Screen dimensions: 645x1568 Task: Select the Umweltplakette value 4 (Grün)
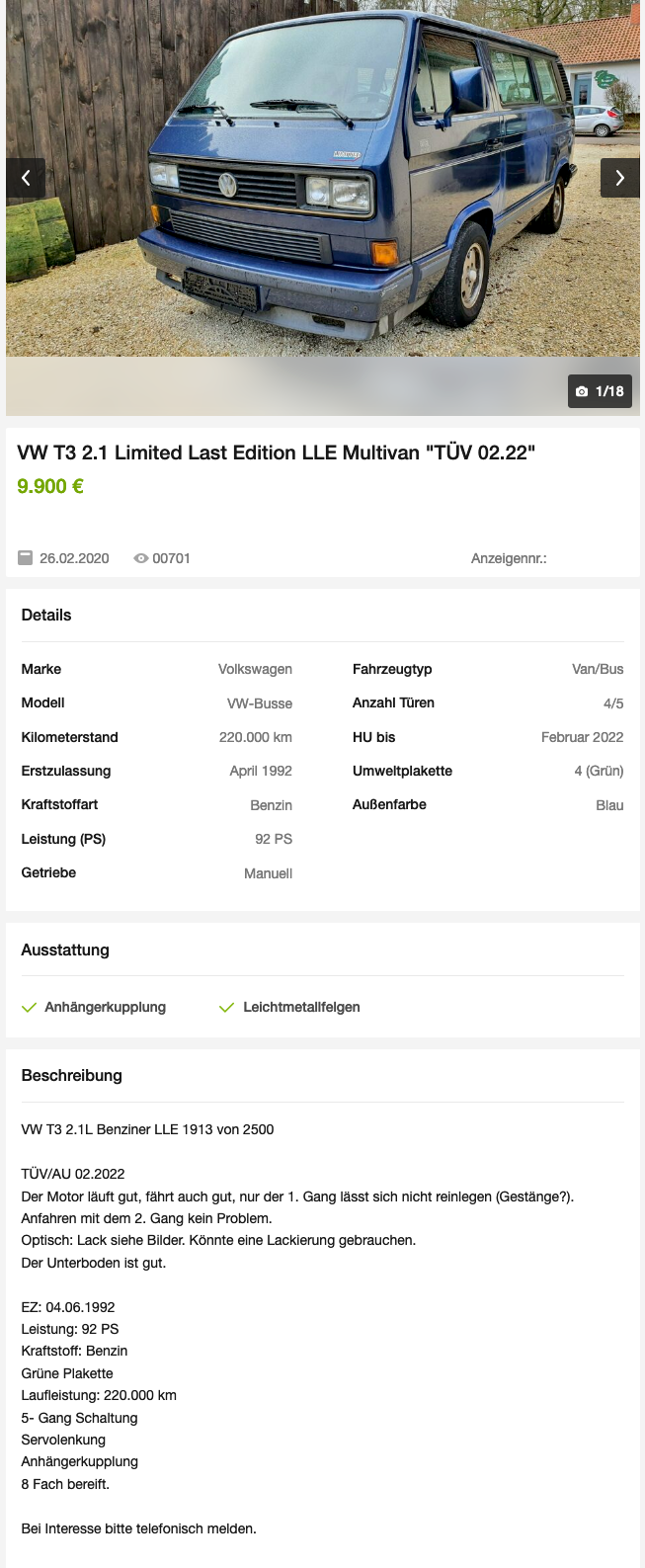coord(599,771)
